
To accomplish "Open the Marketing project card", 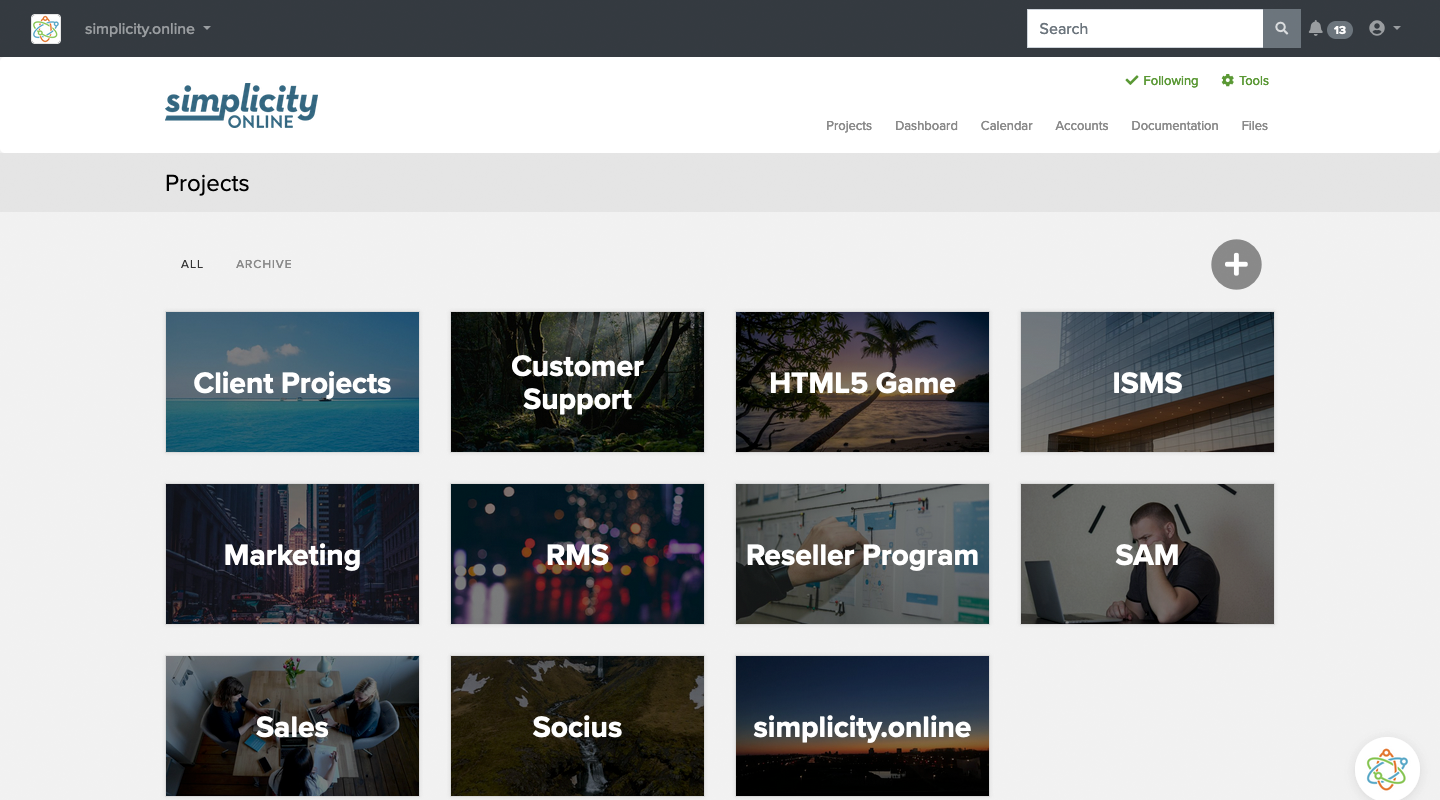I will click(292, 554).
